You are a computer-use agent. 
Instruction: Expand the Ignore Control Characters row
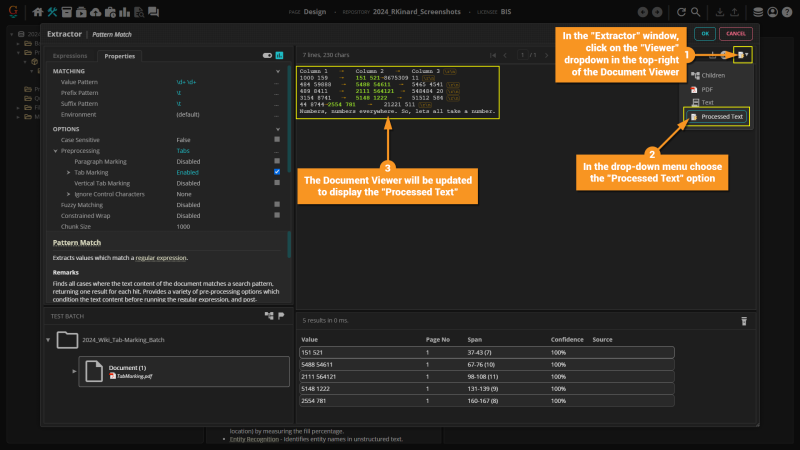[x=68, y=193]
